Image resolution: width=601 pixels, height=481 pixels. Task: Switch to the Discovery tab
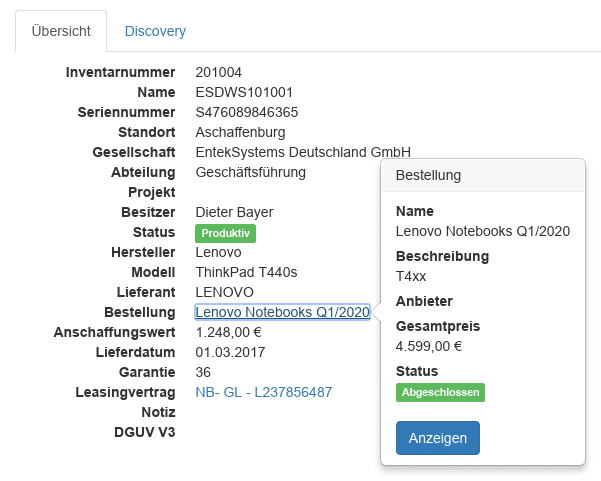pyautogui.click(x=155, y=31)
